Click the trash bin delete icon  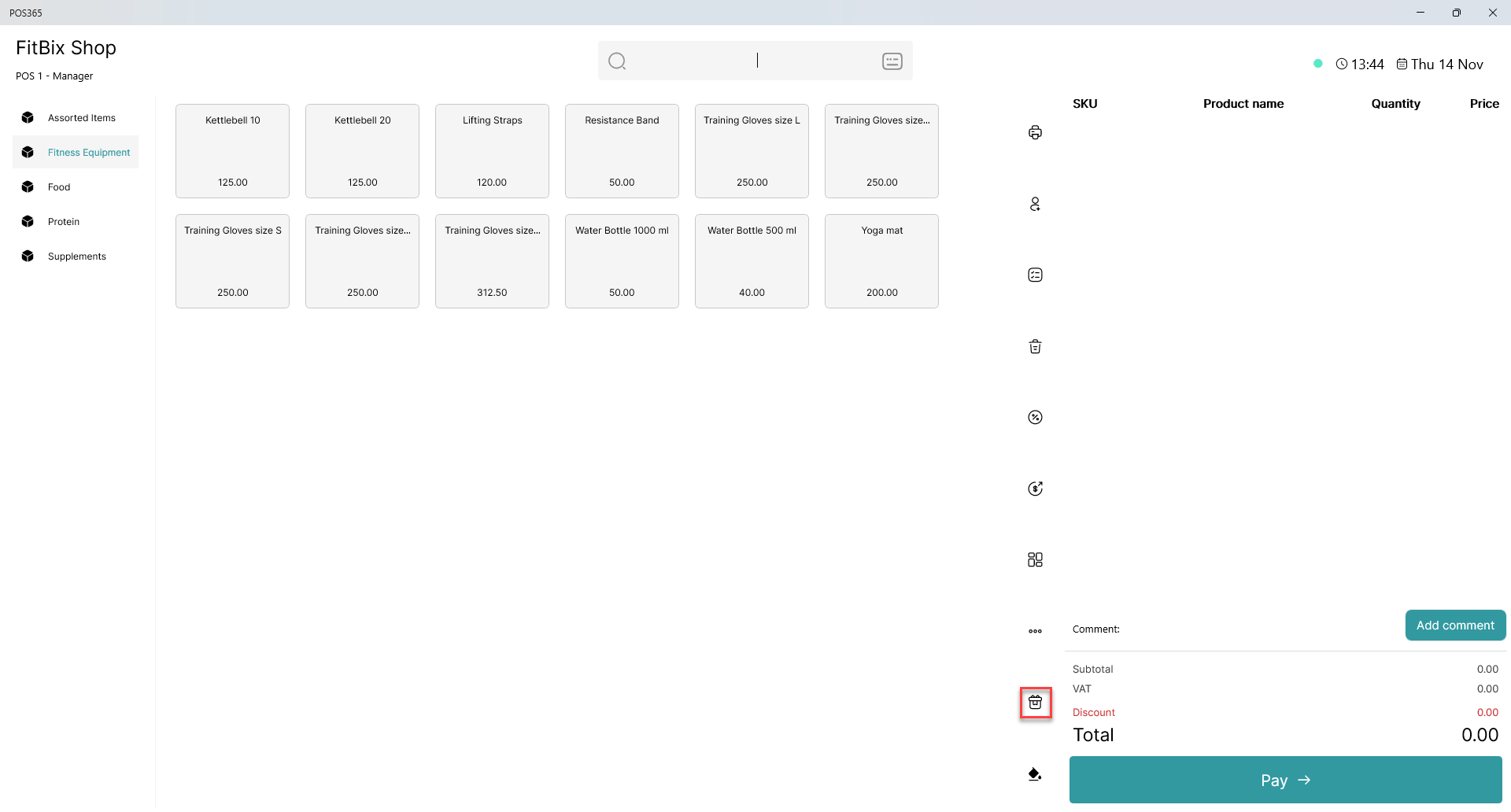(1035, 346)
